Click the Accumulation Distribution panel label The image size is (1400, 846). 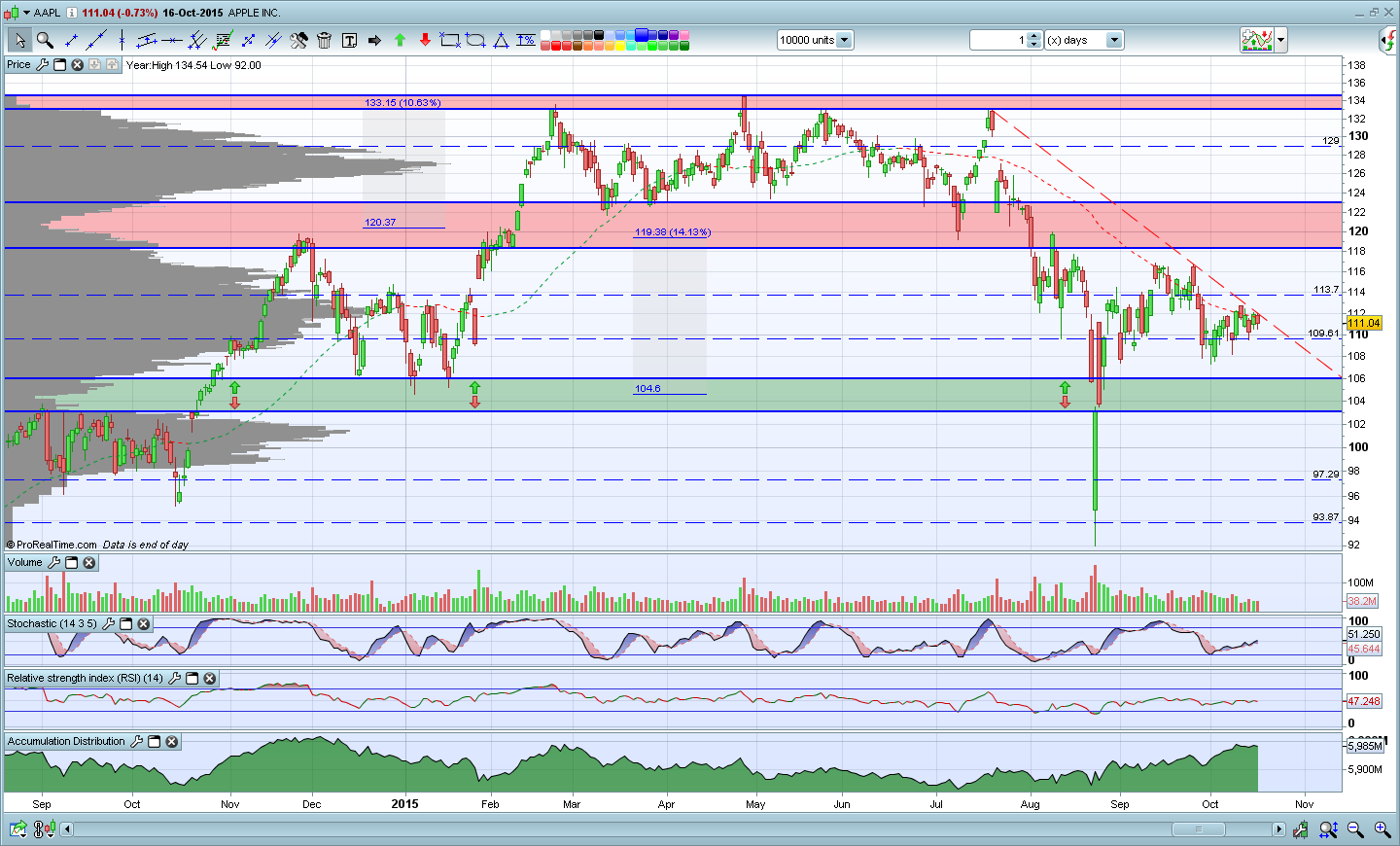[66, 741]
